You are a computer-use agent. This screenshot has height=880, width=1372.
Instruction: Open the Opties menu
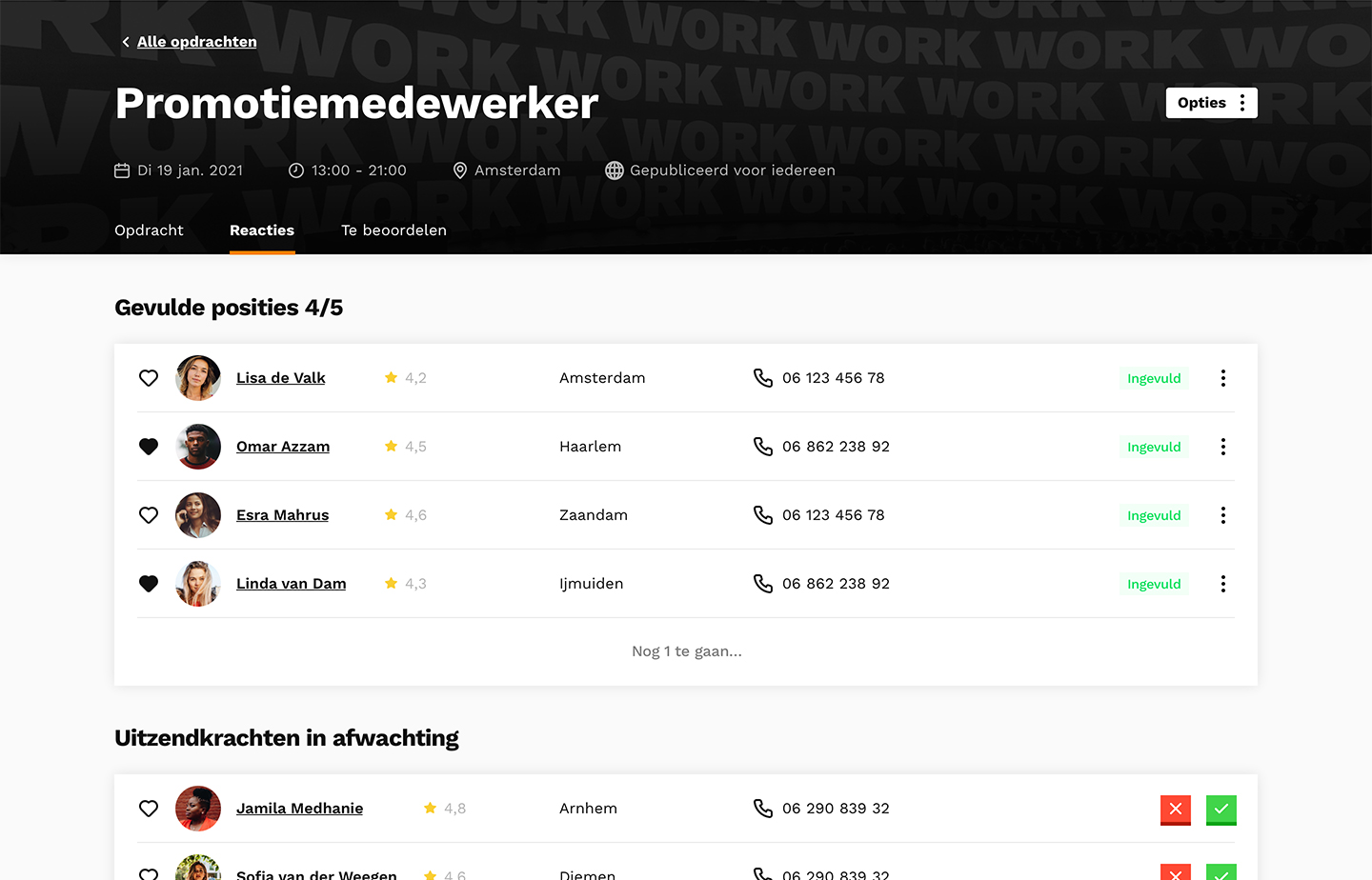[1211, 103]
